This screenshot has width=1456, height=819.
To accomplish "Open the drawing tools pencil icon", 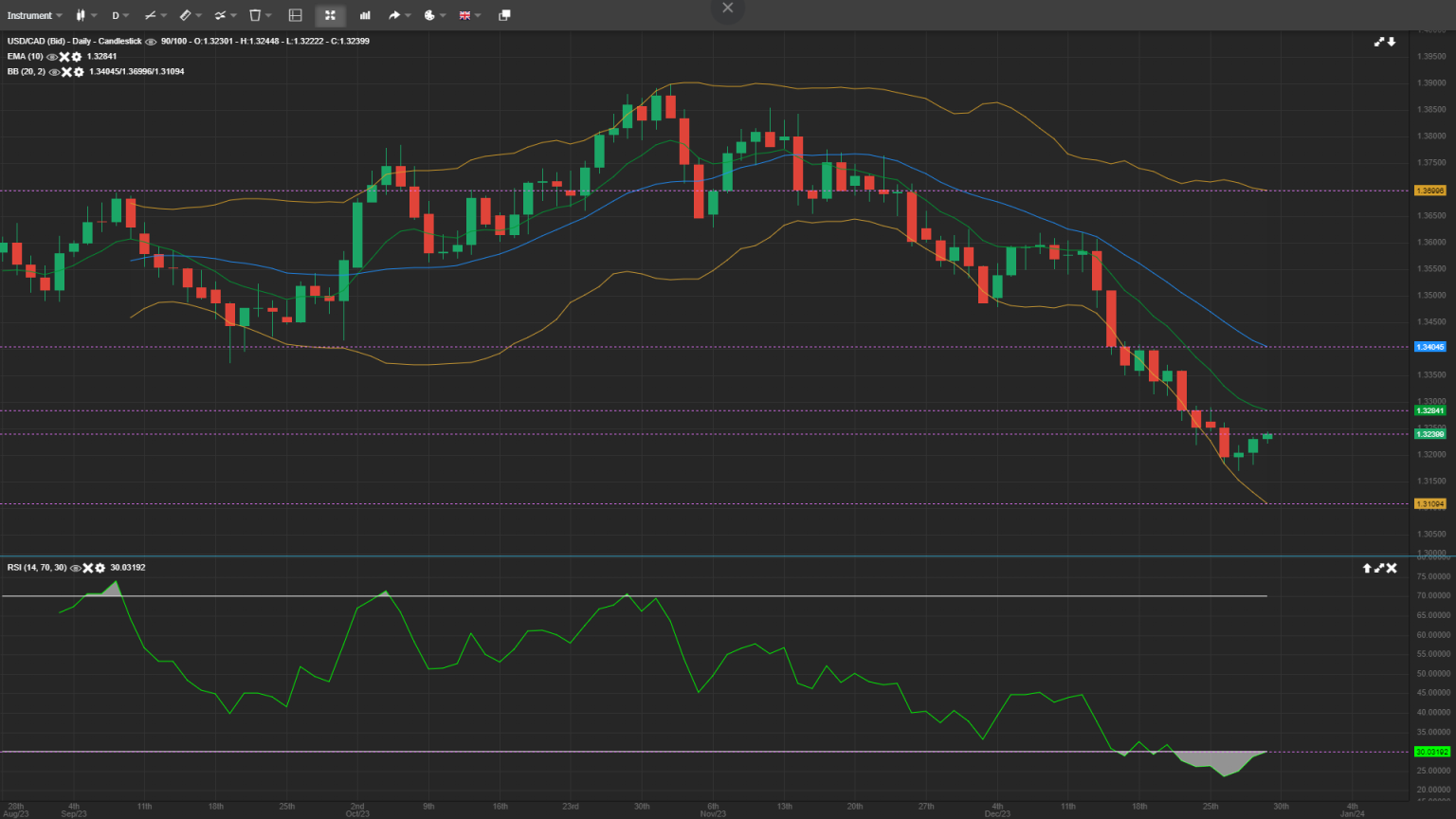I will [x=186, y=15].
